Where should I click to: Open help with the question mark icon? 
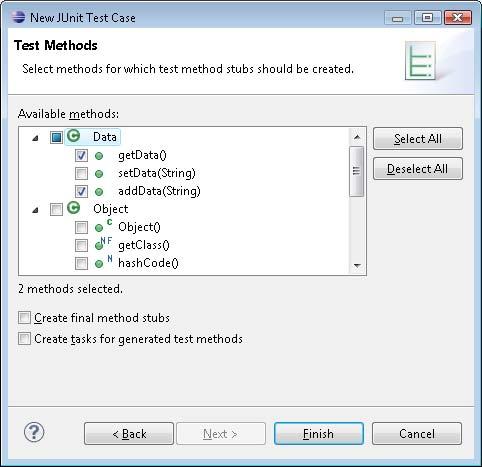coord(34,432)
